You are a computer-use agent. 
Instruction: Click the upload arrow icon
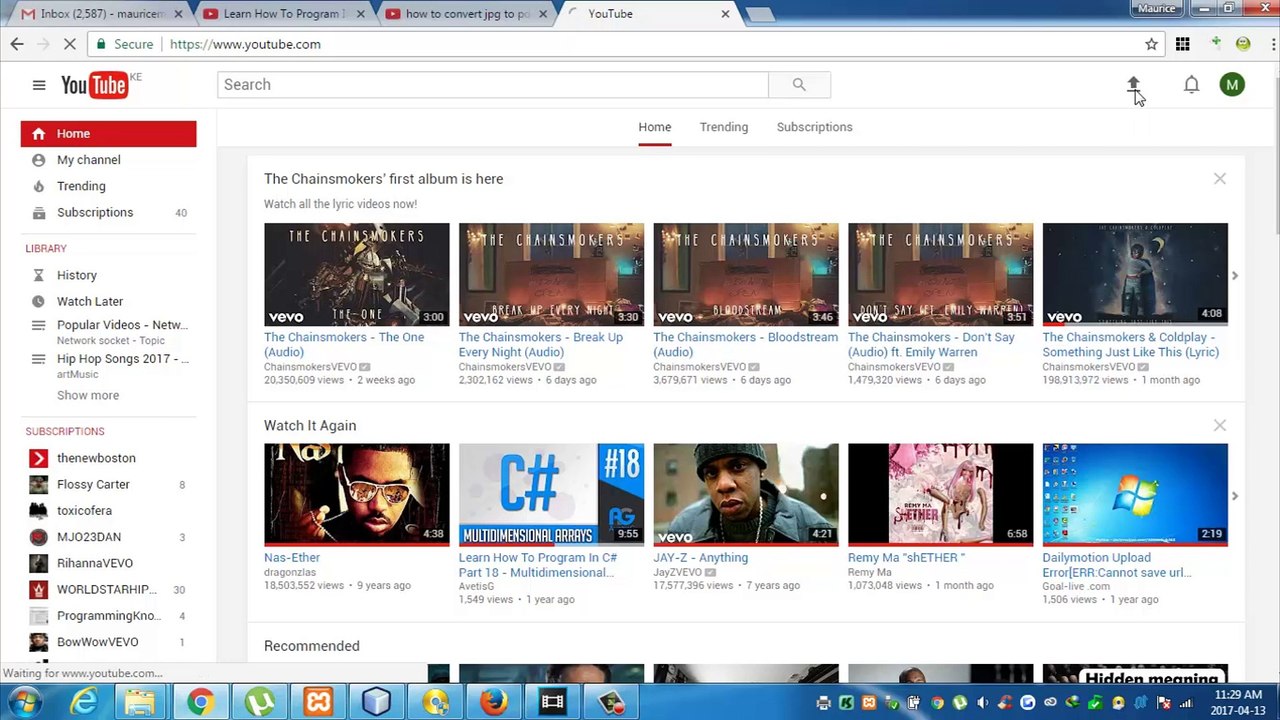[x=1133, y=85]
